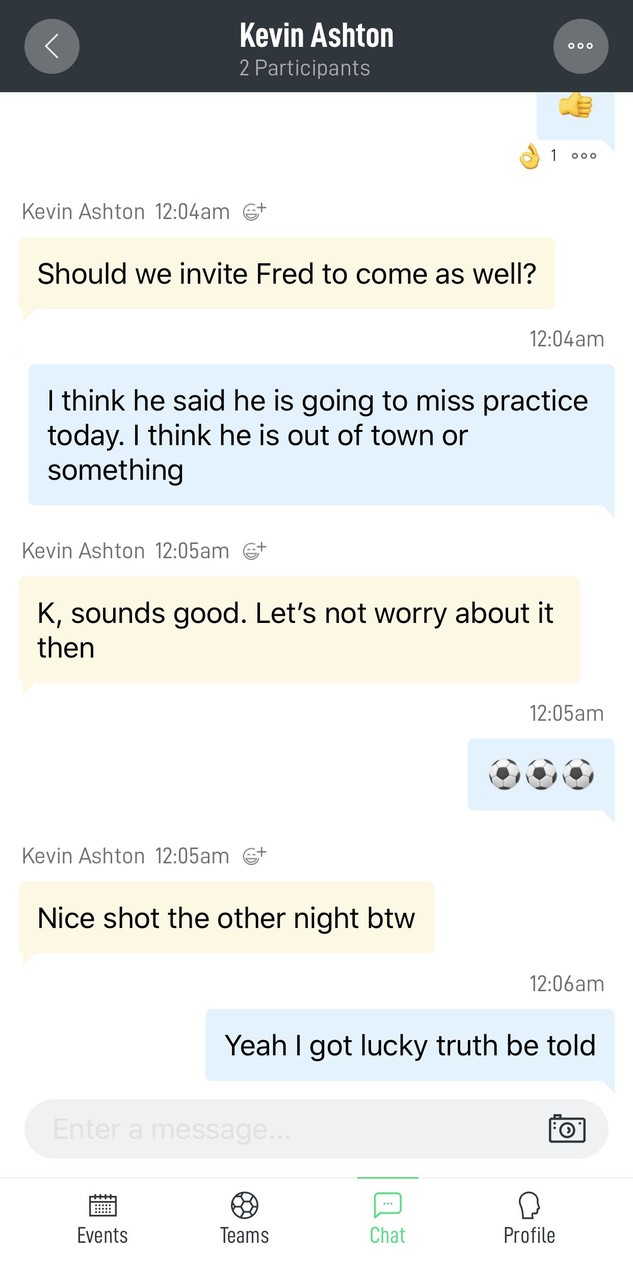
Task: Add reaction to 'Nice shot' message
Action: click(255, 856)
